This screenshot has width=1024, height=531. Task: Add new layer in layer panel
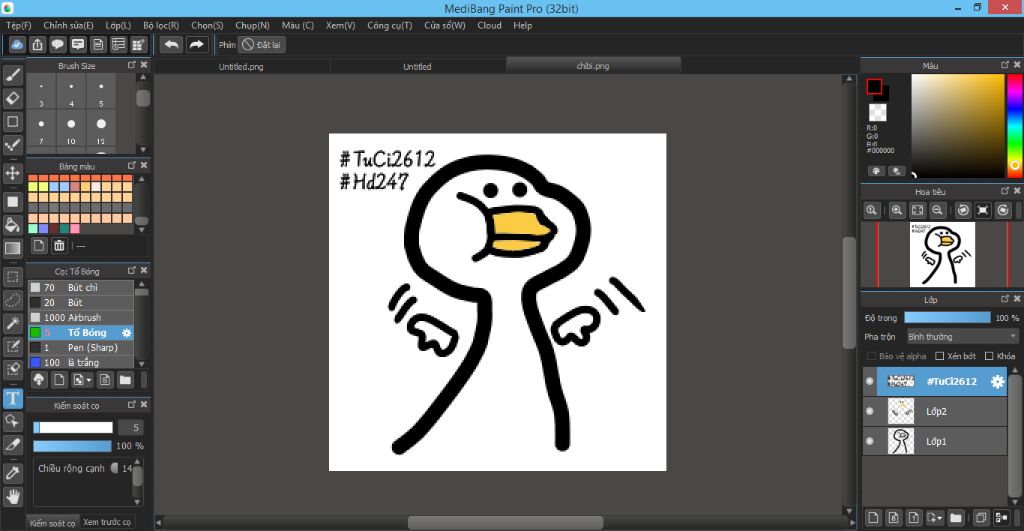pyautogui.click(x=873, y=517)
